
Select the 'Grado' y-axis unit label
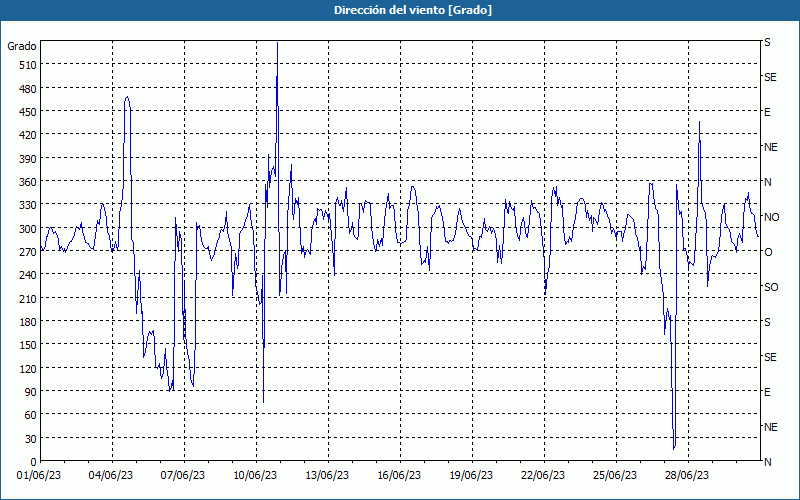point(22,46)
